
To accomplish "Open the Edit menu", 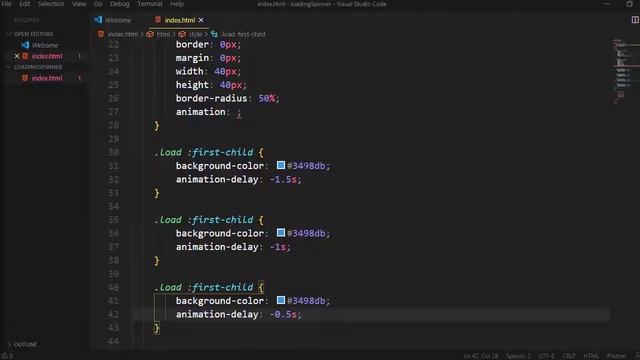I will pos(24,4).
